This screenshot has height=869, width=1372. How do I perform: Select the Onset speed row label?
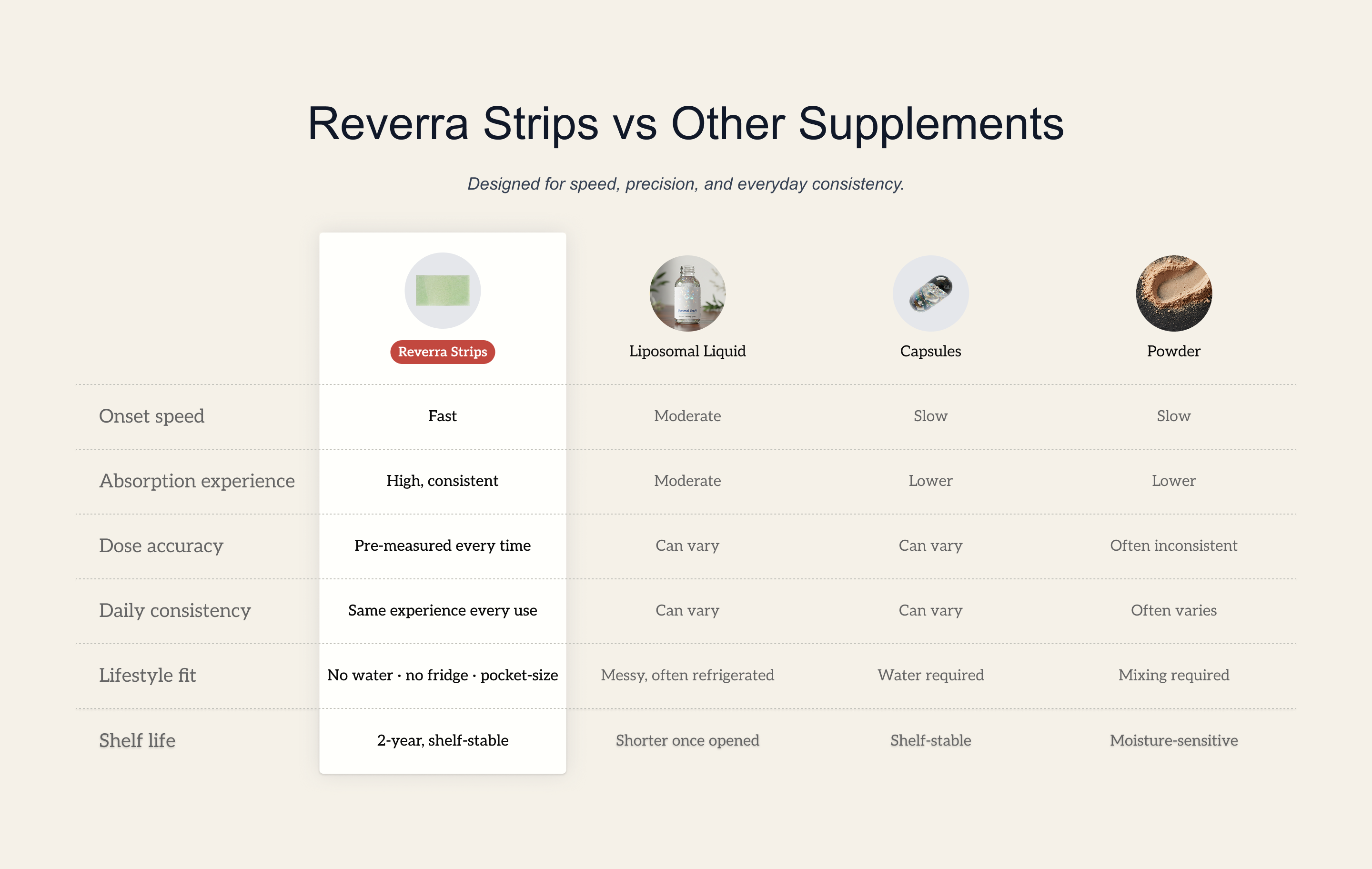151,416
